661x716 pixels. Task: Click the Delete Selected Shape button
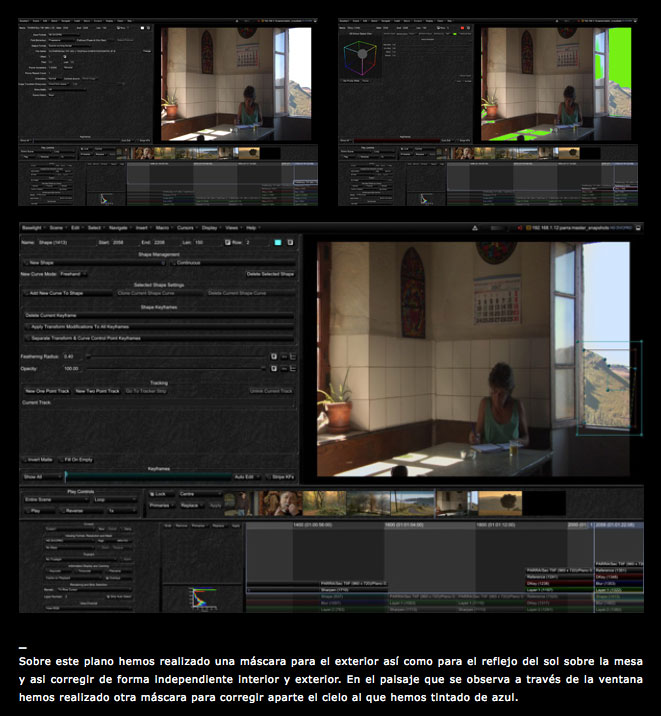[x=270, y=274]
